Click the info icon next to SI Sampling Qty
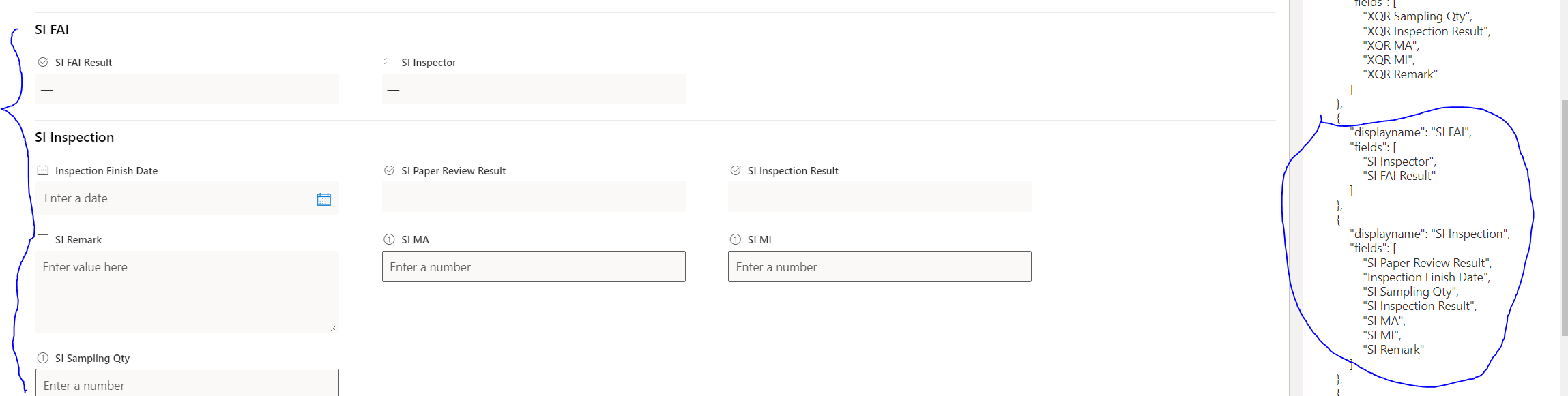Image resolution: width=1568 pixels, height=396 pixels. tap(44, 357)
